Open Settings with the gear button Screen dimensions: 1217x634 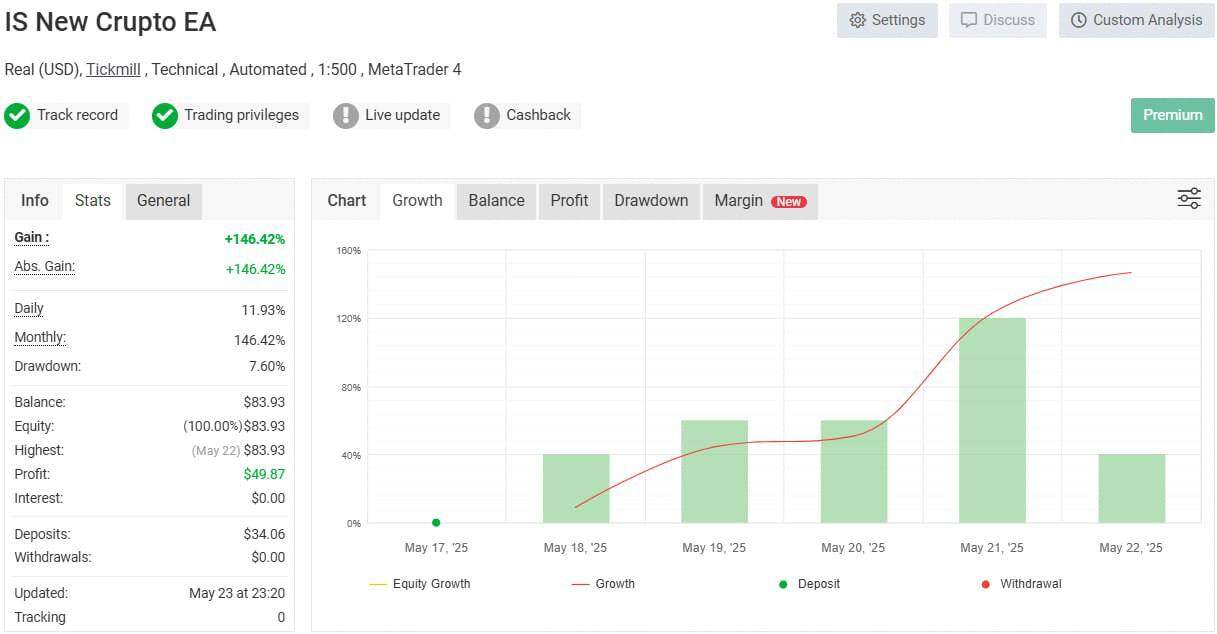click(x=887, y=20)
